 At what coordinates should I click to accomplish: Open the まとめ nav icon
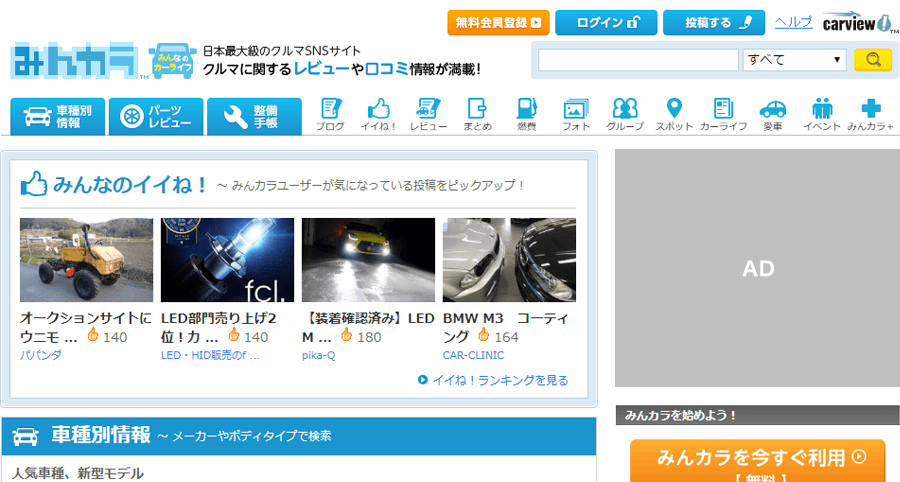point(478,115)
